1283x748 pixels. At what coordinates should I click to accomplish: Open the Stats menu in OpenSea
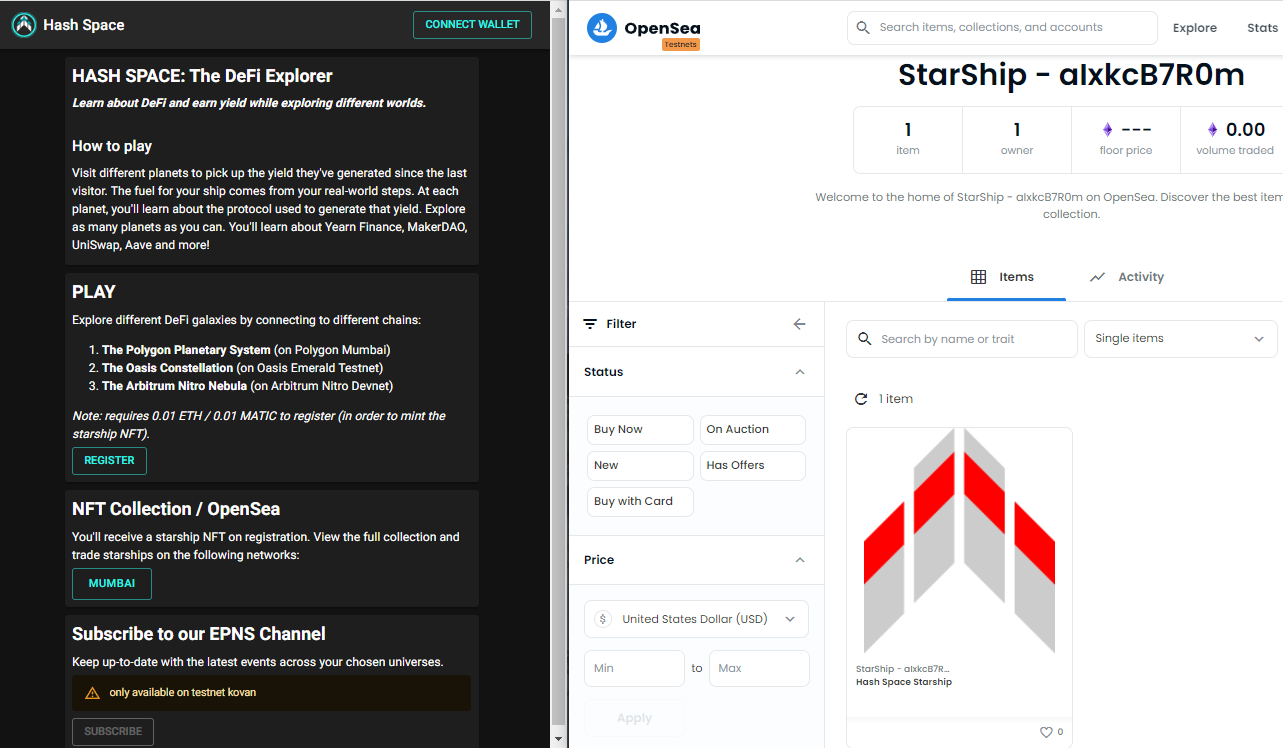coord(1262,28)
